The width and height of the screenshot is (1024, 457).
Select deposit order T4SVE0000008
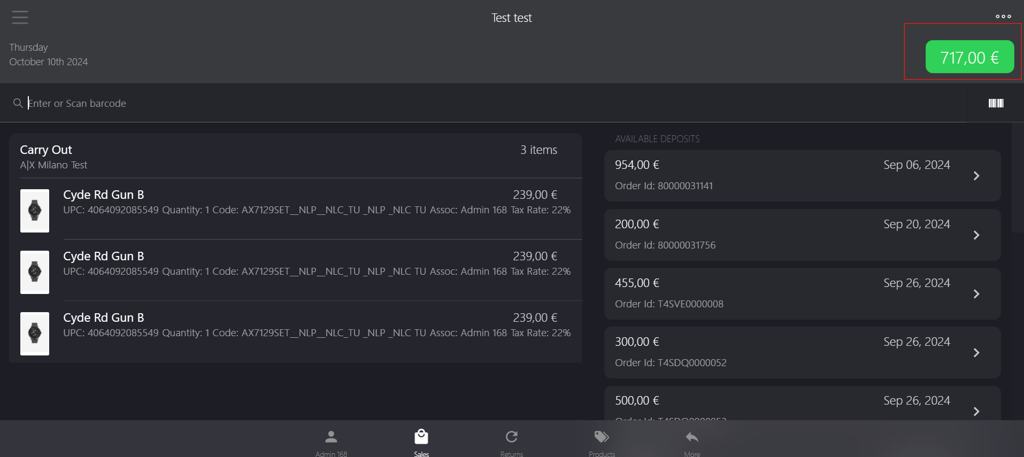click(x=802, y=294)
